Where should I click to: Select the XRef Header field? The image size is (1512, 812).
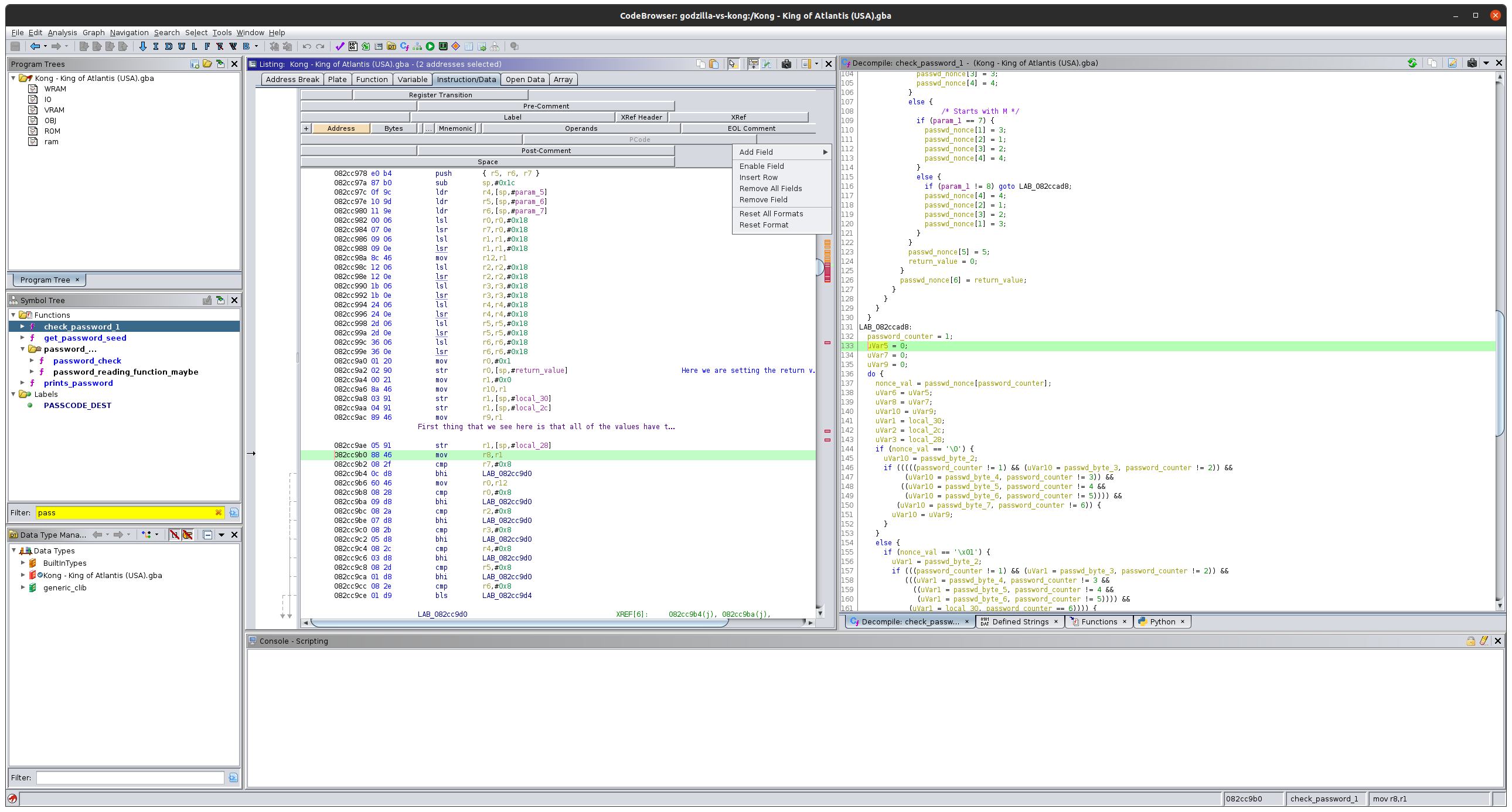pyautogui.click(x=642, y=117)
